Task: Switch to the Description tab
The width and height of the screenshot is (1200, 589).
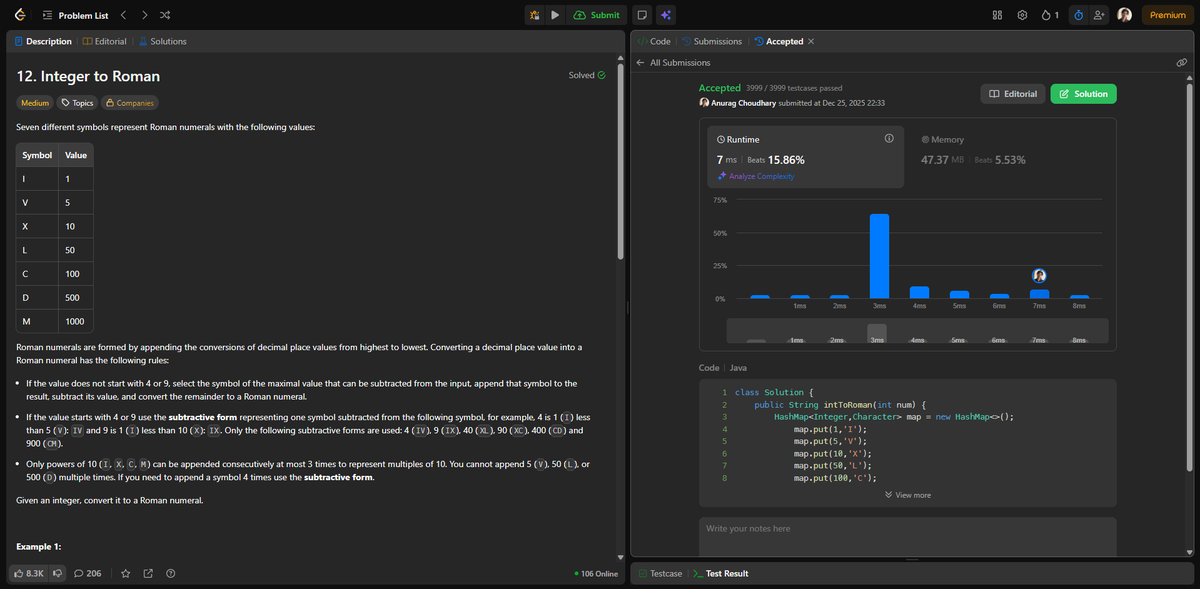Action: [43, 41]
